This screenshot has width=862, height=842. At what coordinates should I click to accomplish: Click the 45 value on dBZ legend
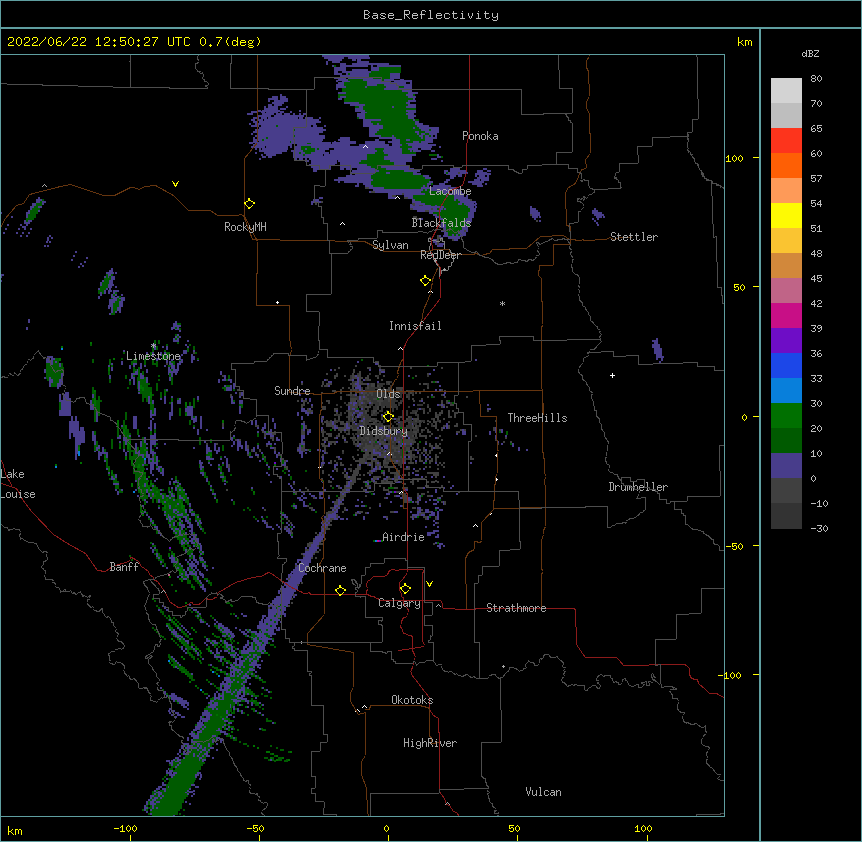coord(816,279)
